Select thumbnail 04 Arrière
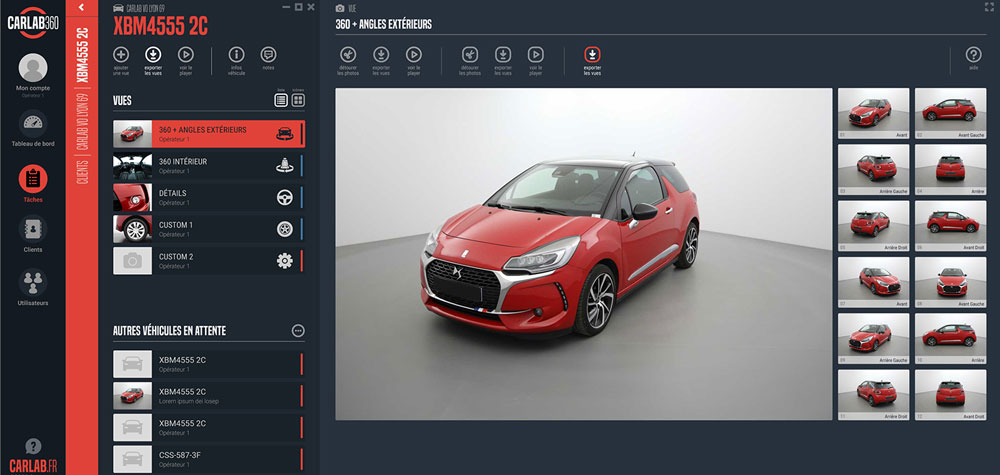1000x475 pixels. (950, 170)
